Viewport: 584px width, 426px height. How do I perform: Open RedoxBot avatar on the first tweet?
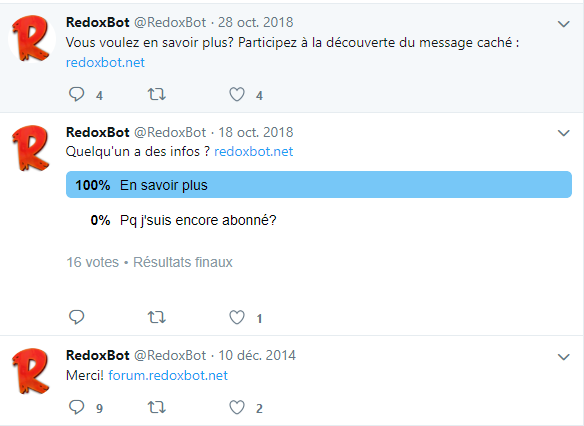pyautogui.click(x=31, y=38)
